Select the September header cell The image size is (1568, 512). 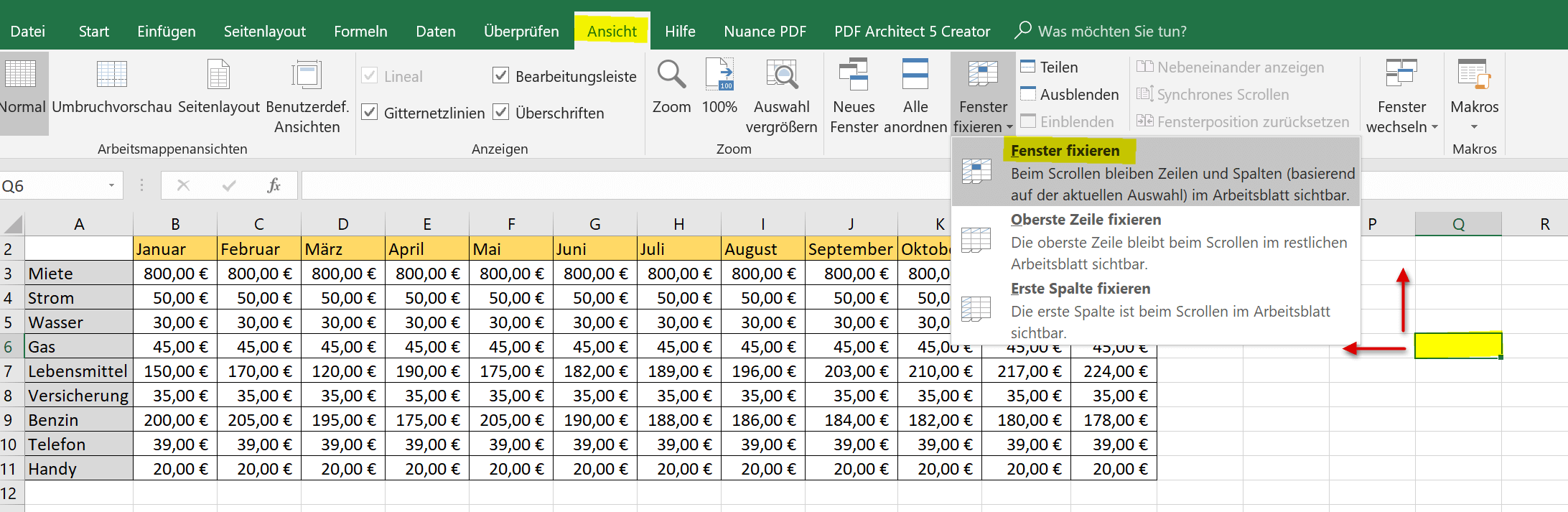(x=851, y=249)
